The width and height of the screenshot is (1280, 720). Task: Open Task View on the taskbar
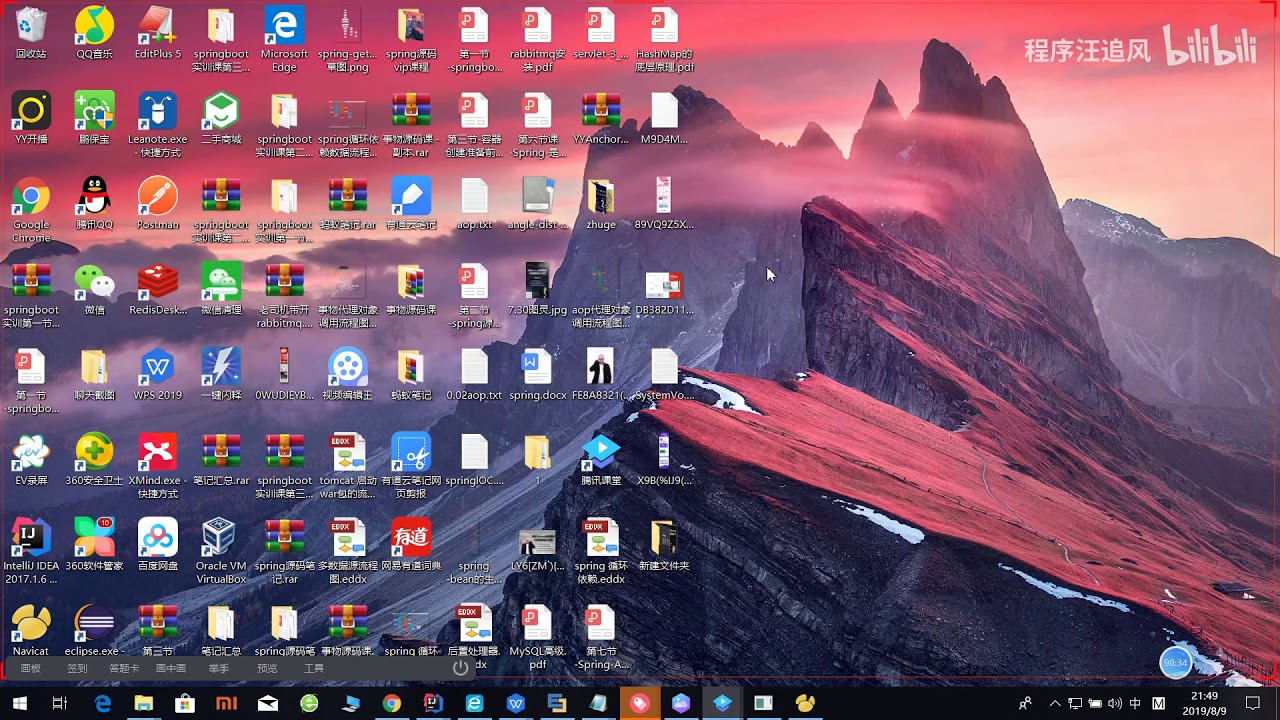[x=60, y=704]
